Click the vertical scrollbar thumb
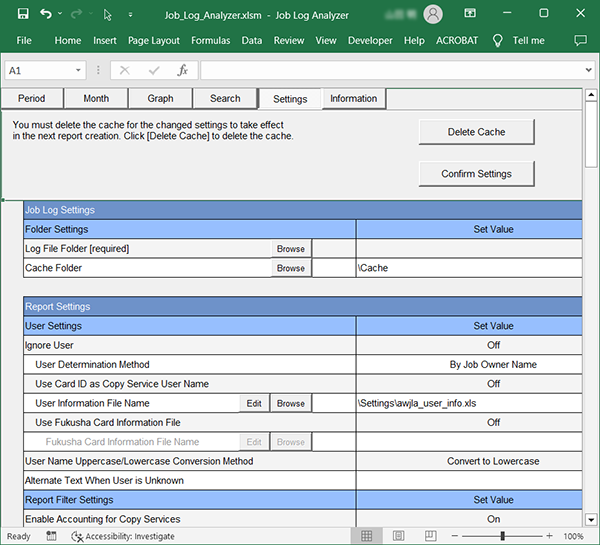Image resolution: width=600 pixels, height=545 pixels. point(591,134)
